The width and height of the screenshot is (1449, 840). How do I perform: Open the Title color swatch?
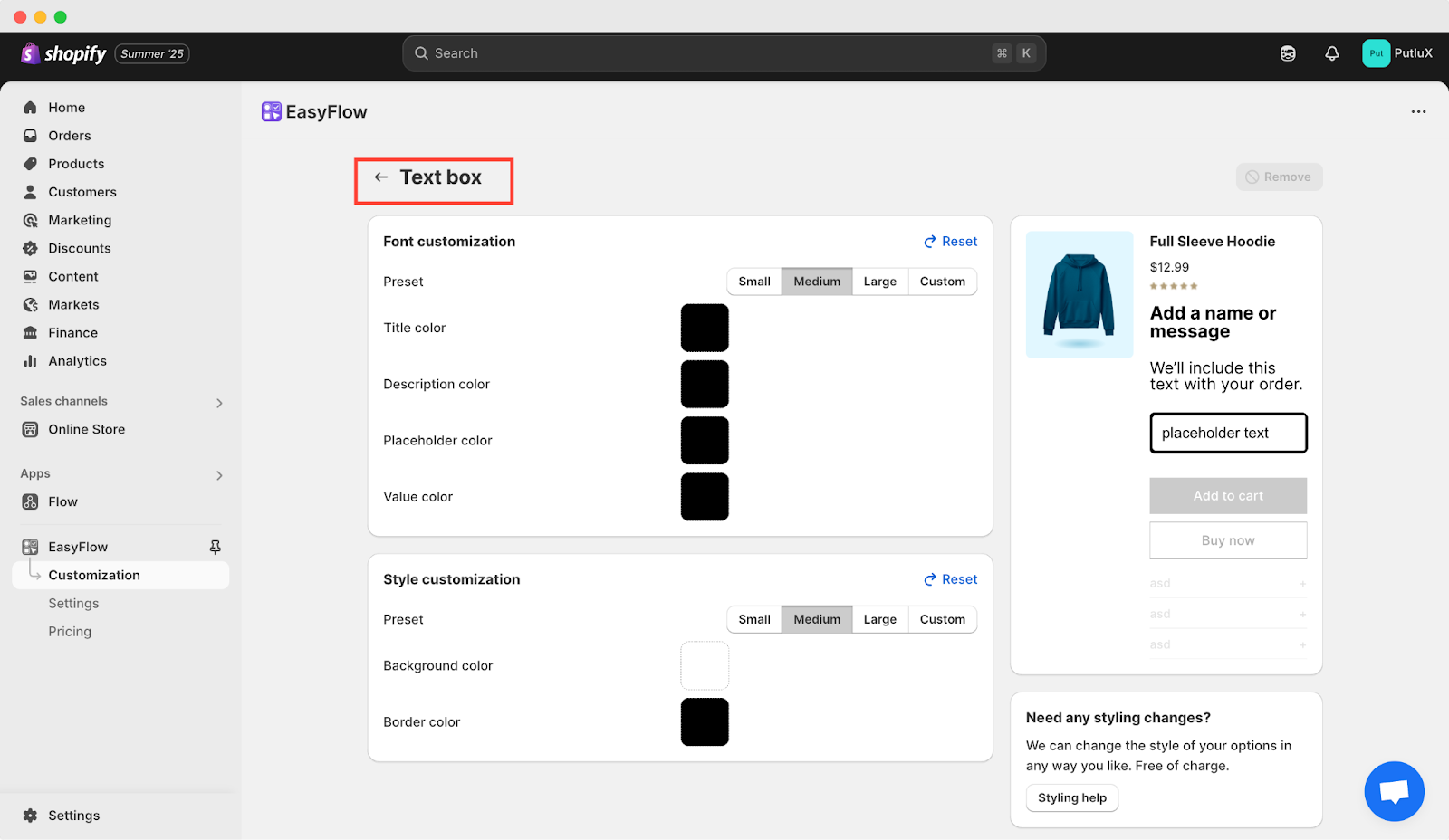point(705,328)
